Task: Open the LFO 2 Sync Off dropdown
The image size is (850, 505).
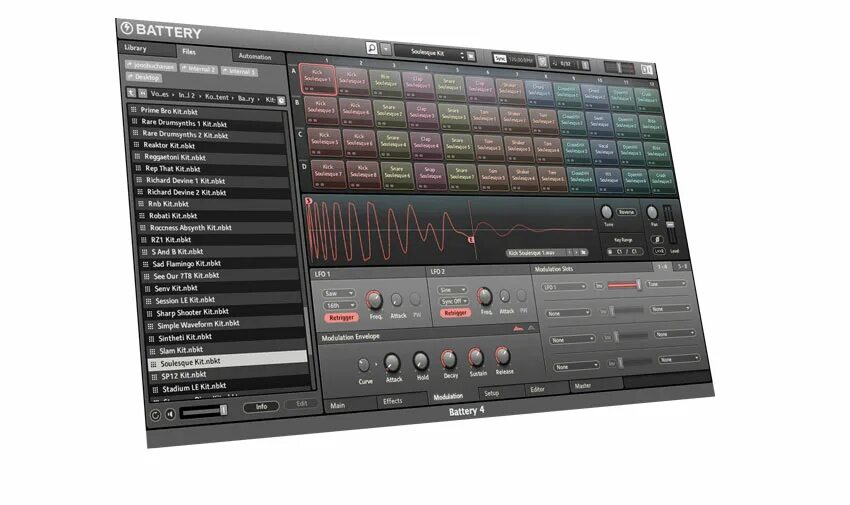Action: click(x=454, y=301)
